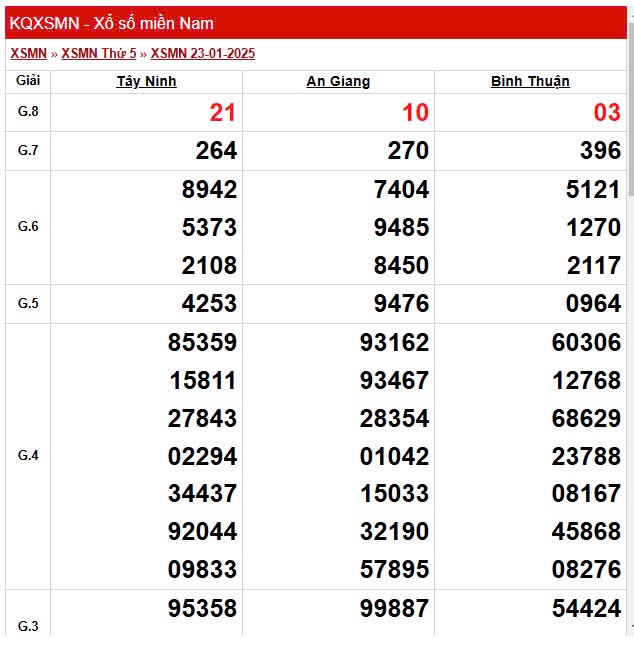Select the An Giang column header link

(338, 82)
